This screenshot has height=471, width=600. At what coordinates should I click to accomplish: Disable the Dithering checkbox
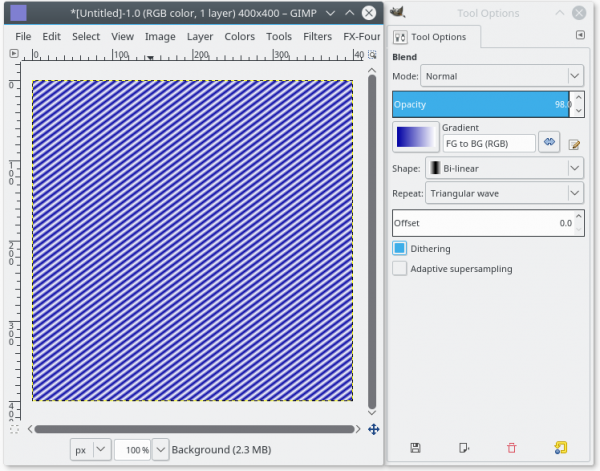399,248
